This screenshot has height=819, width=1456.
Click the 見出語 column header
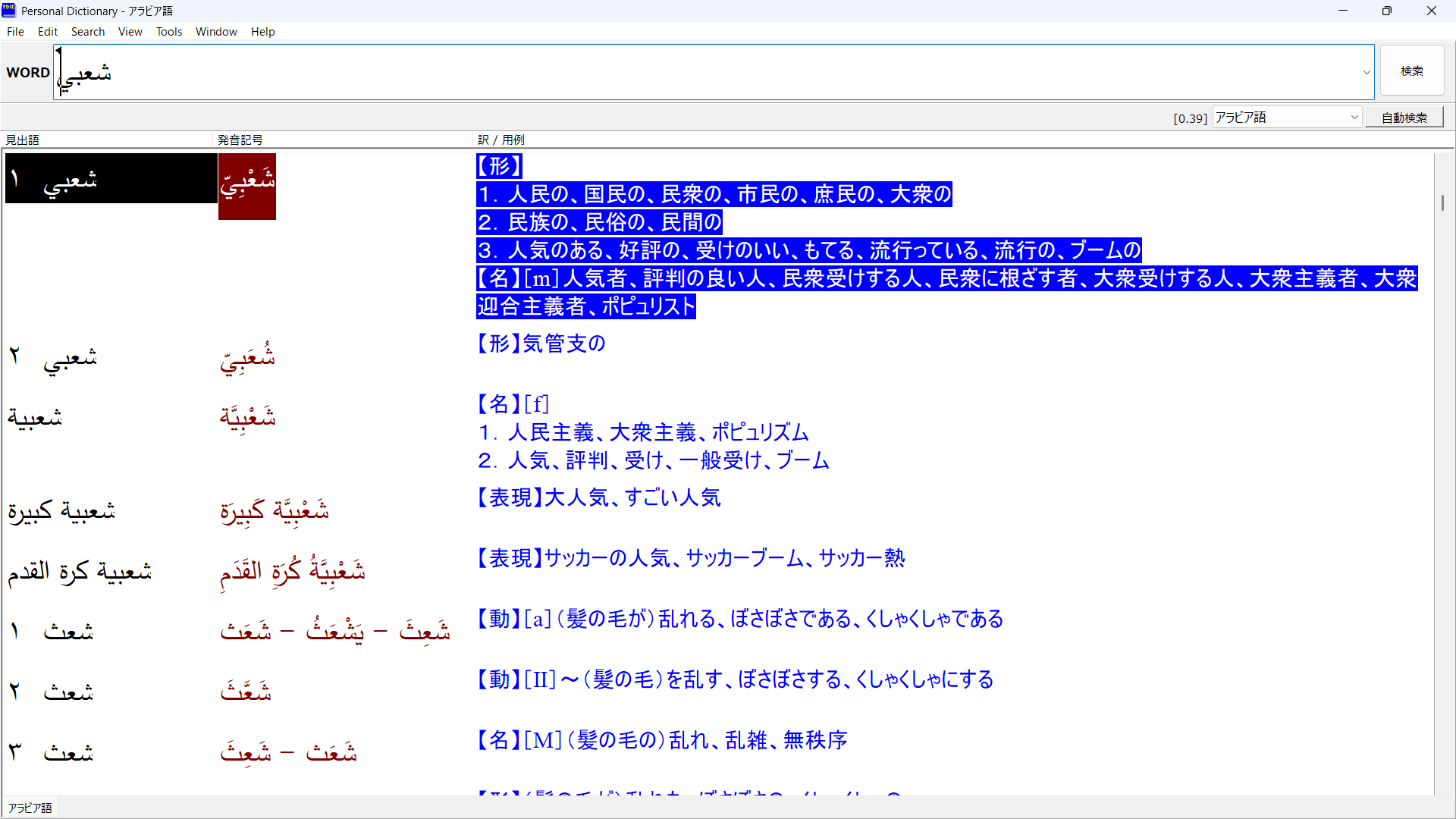point(22,140)
